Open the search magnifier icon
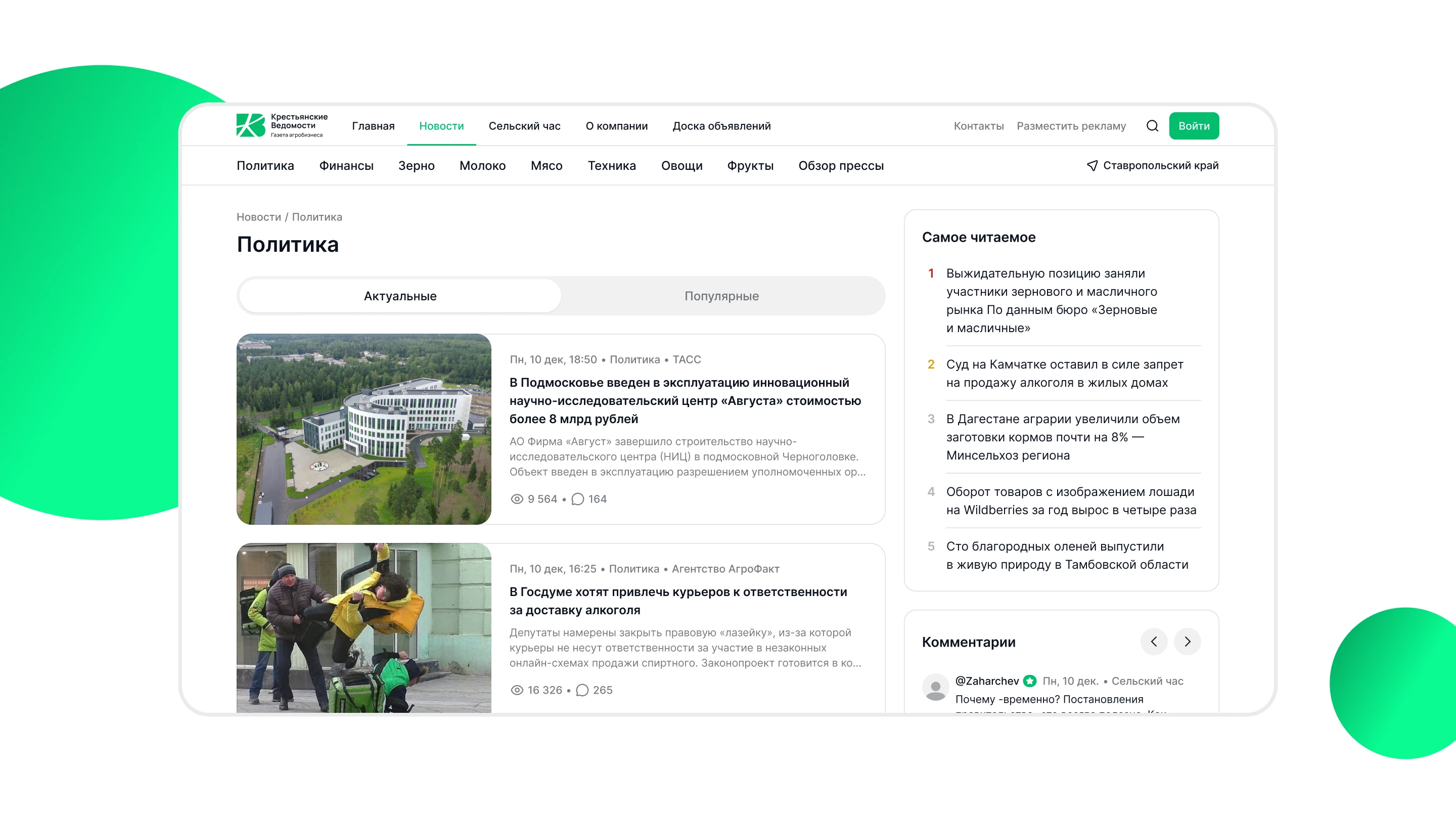The width and height of the screenshot is (1456, 819). 1152,126
